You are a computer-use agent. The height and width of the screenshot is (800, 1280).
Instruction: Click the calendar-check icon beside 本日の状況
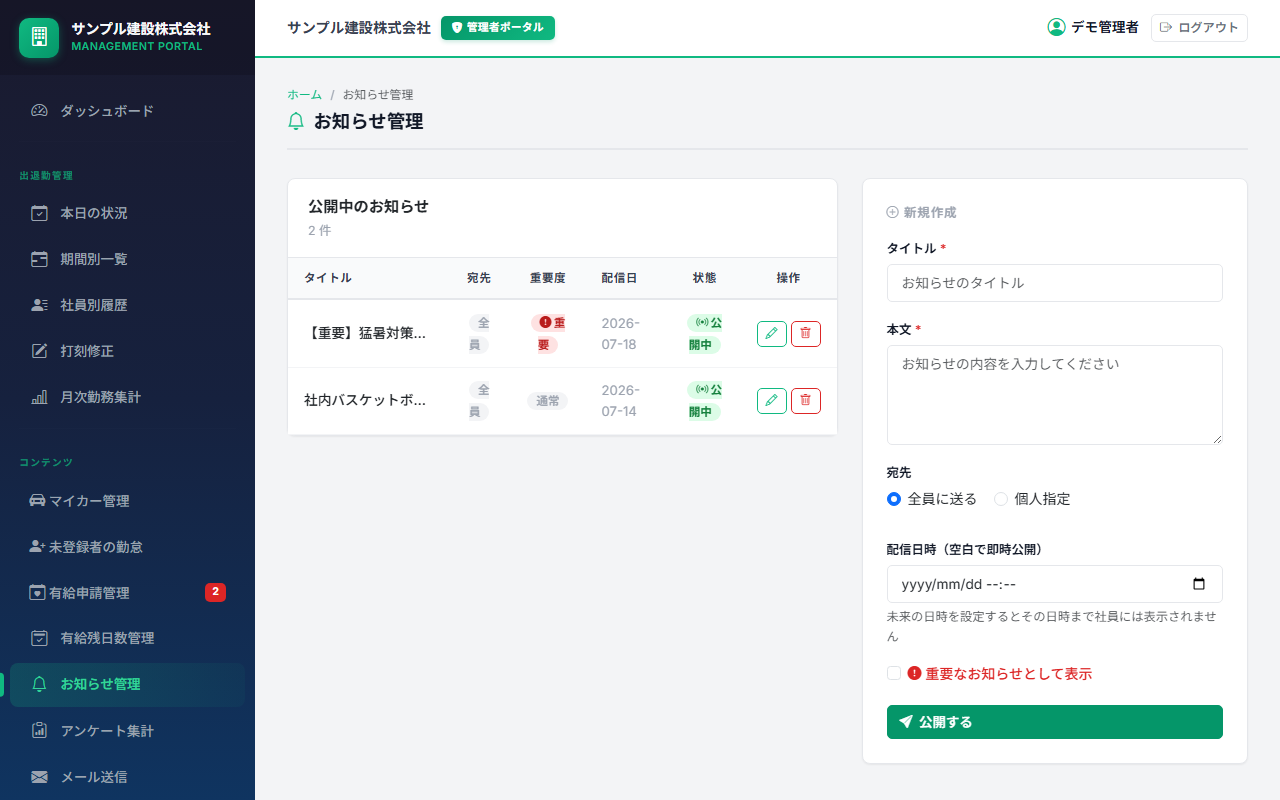click(x=39, y=213)
